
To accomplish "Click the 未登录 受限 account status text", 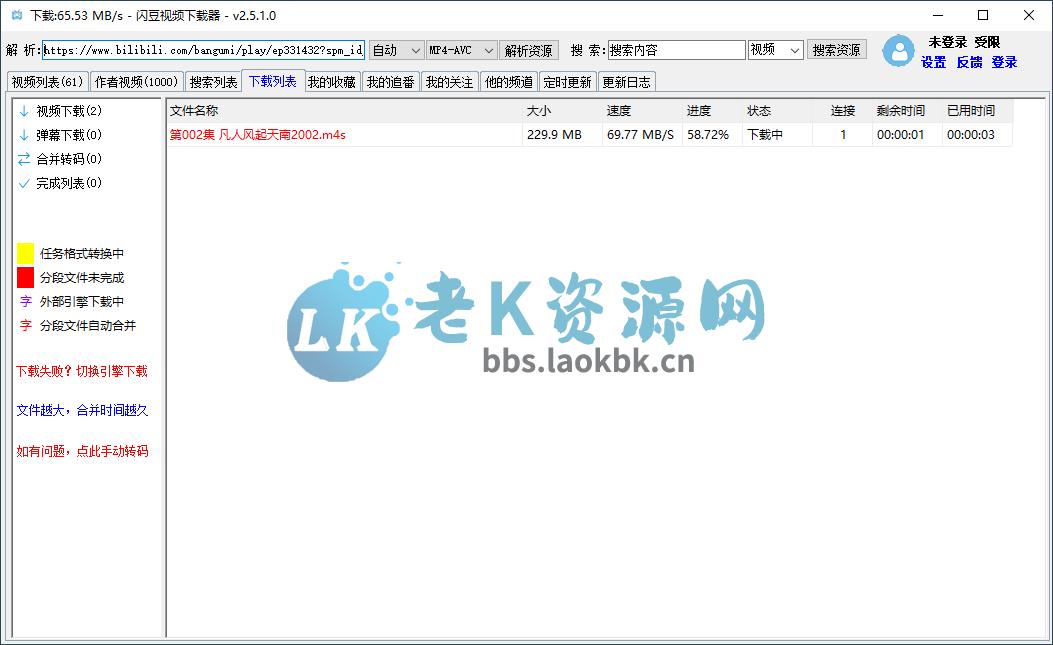I will point(964,42).
